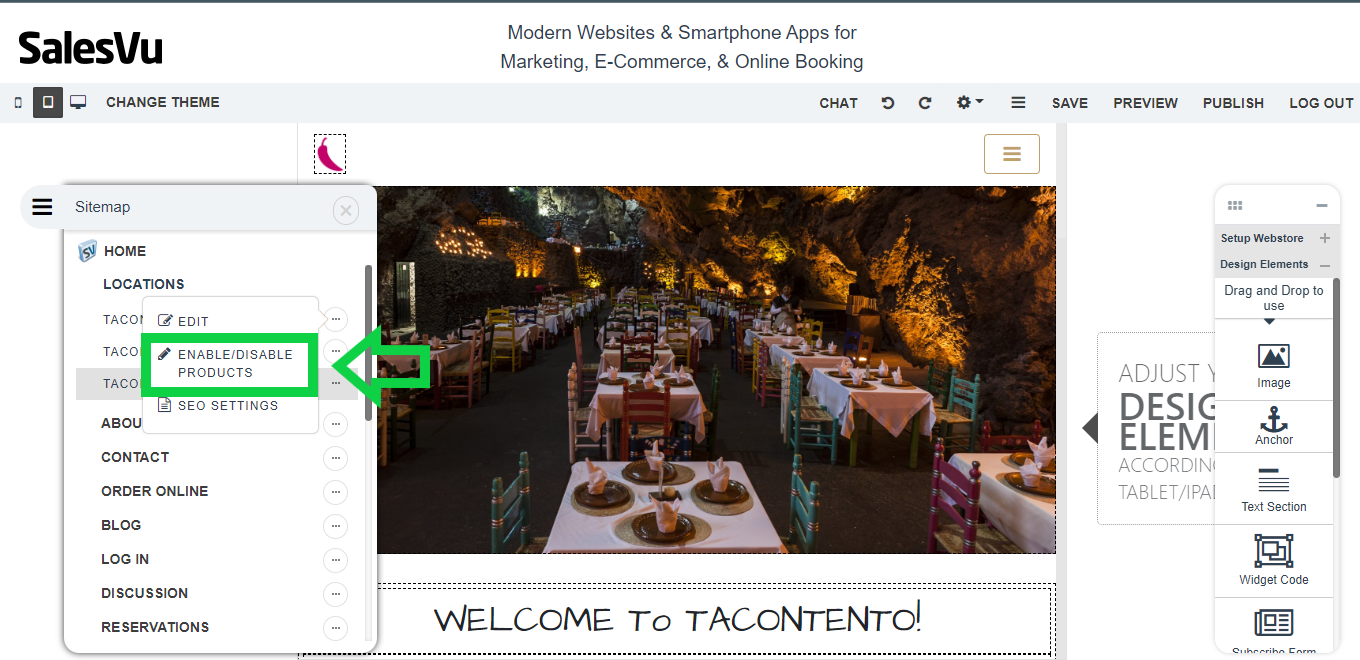
Task: Toggle the site navigation hamburger button
Action: point(1011,154)
